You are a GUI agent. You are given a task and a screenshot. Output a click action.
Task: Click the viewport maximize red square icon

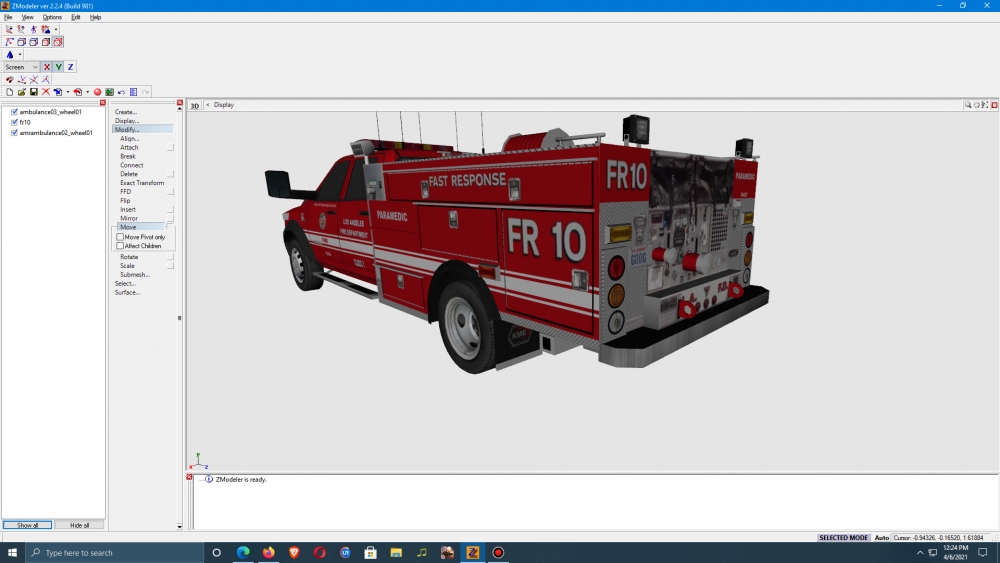pyautogui.click(x=994, y=105)
